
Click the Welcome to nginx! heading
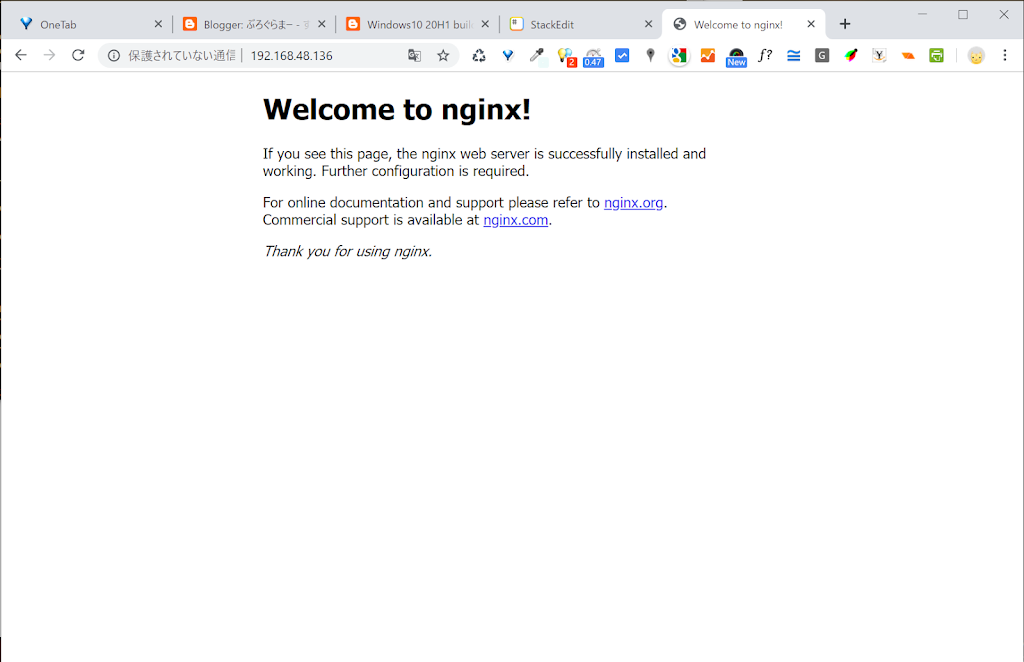[x=396, y=109]
